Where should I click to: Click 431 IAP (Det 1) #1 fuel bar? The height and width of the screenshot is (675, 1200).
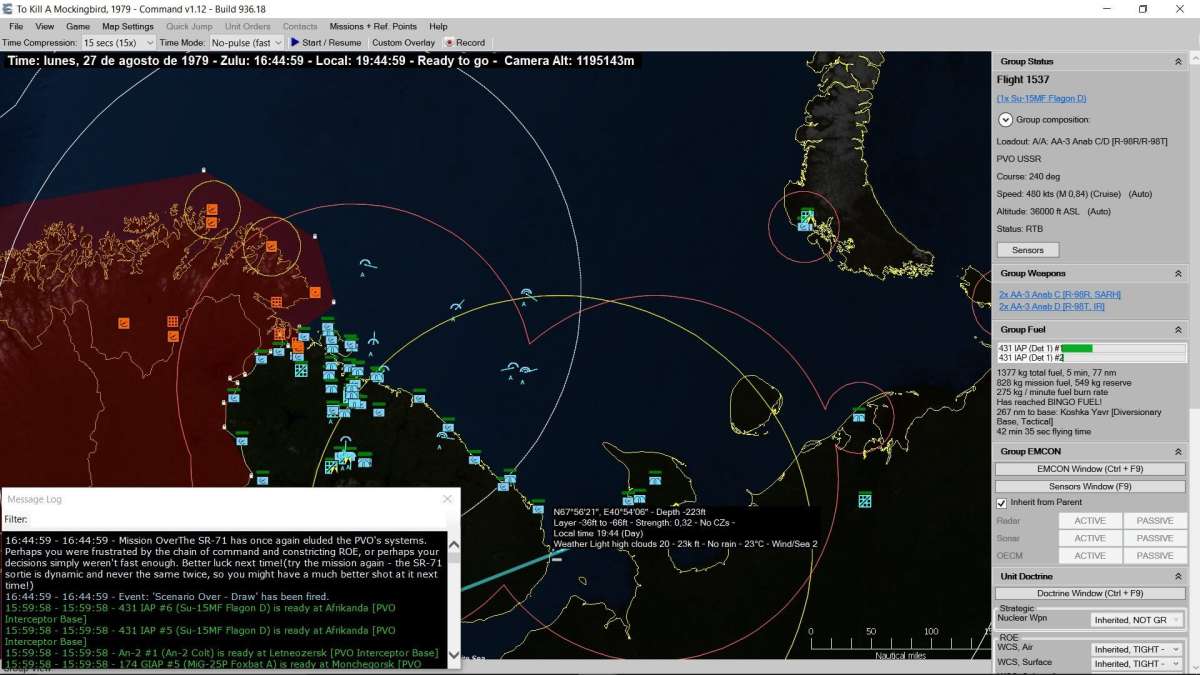pos(1092,348)
